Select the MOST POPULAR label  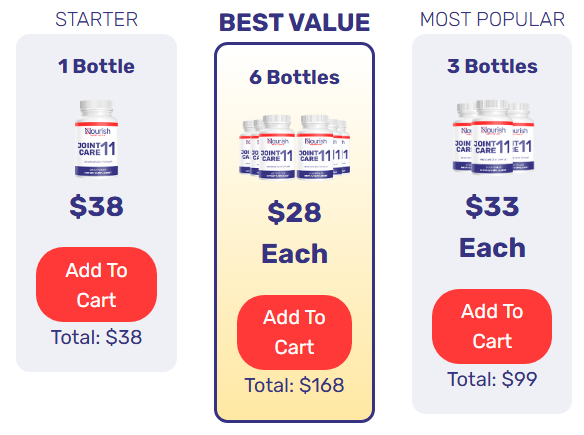pos(492,19)
